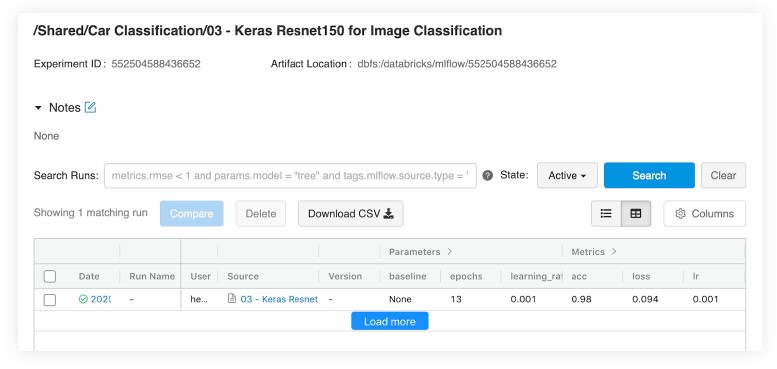Open the Active state dropdown
Image resolution: width=777 pixels, height=369 pixels.
tap(567, 175)
